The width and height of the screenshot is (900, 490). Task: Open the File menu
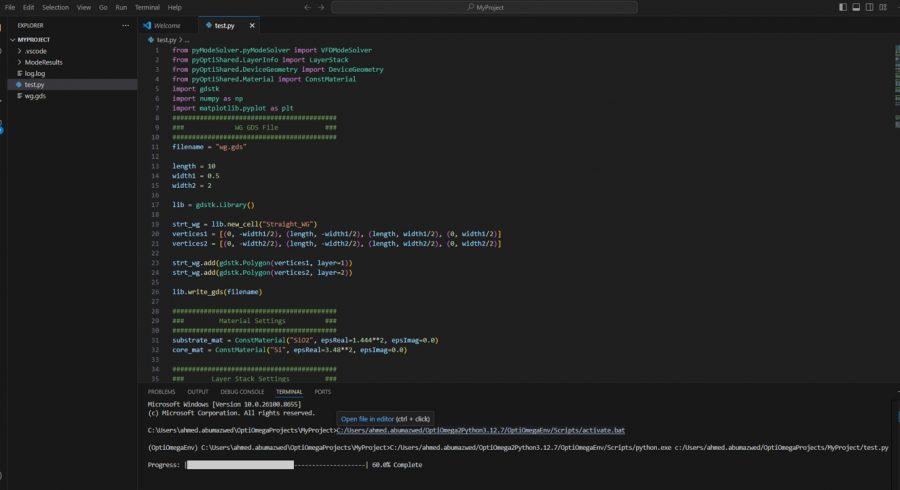tap(10, 7)
